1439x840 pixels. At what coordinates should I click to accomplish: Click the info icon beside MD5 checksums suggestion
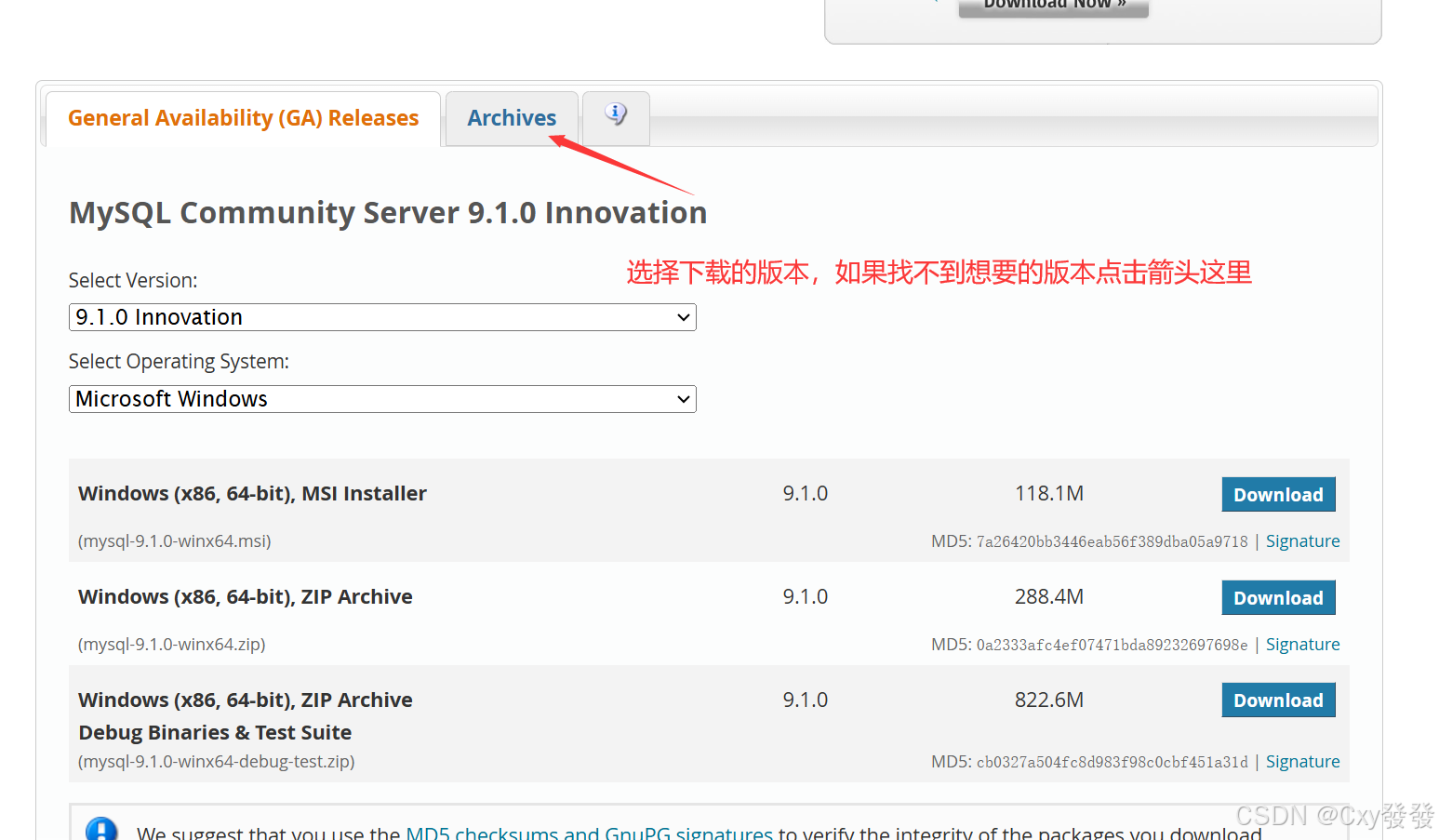pos(101,828)
